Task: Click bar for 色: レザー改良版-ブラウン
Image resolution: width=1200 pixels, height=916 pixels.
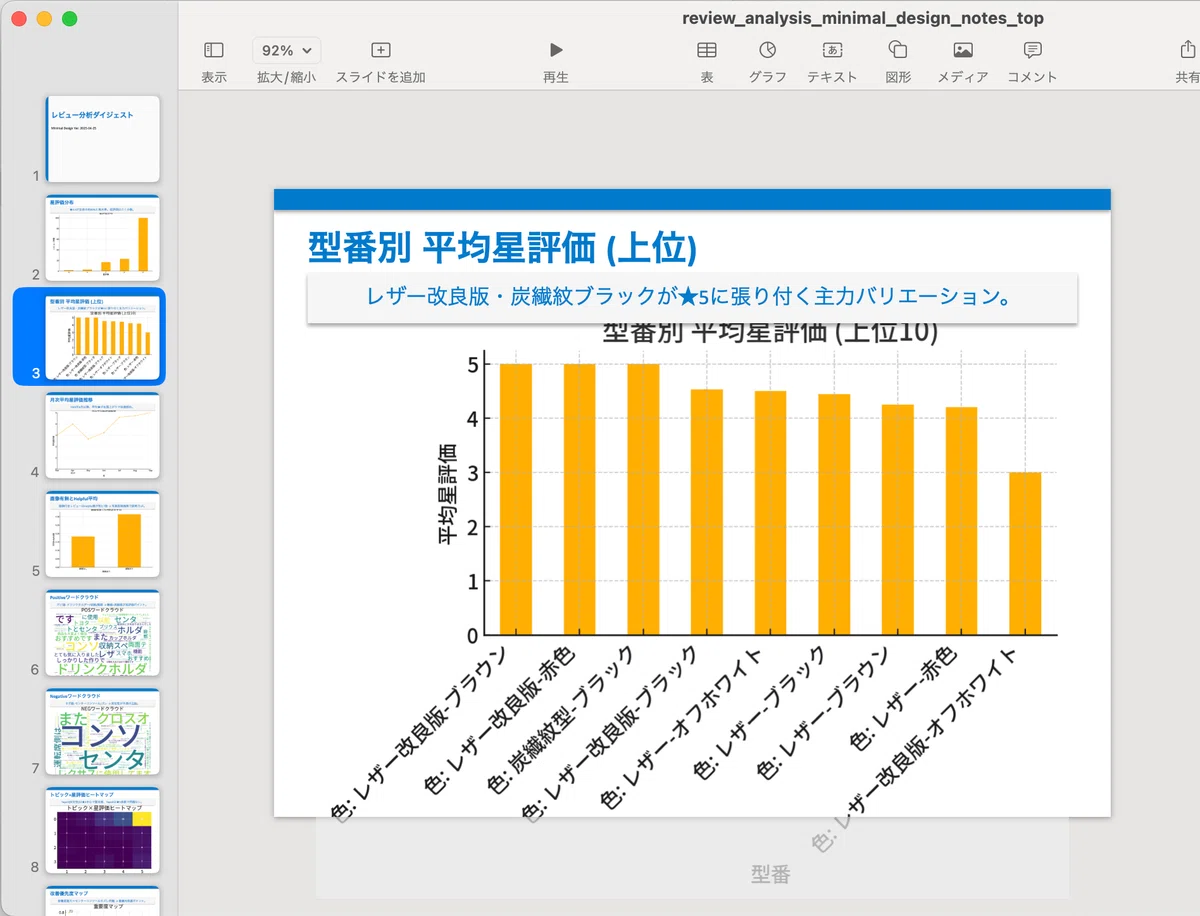Action: 516,499
